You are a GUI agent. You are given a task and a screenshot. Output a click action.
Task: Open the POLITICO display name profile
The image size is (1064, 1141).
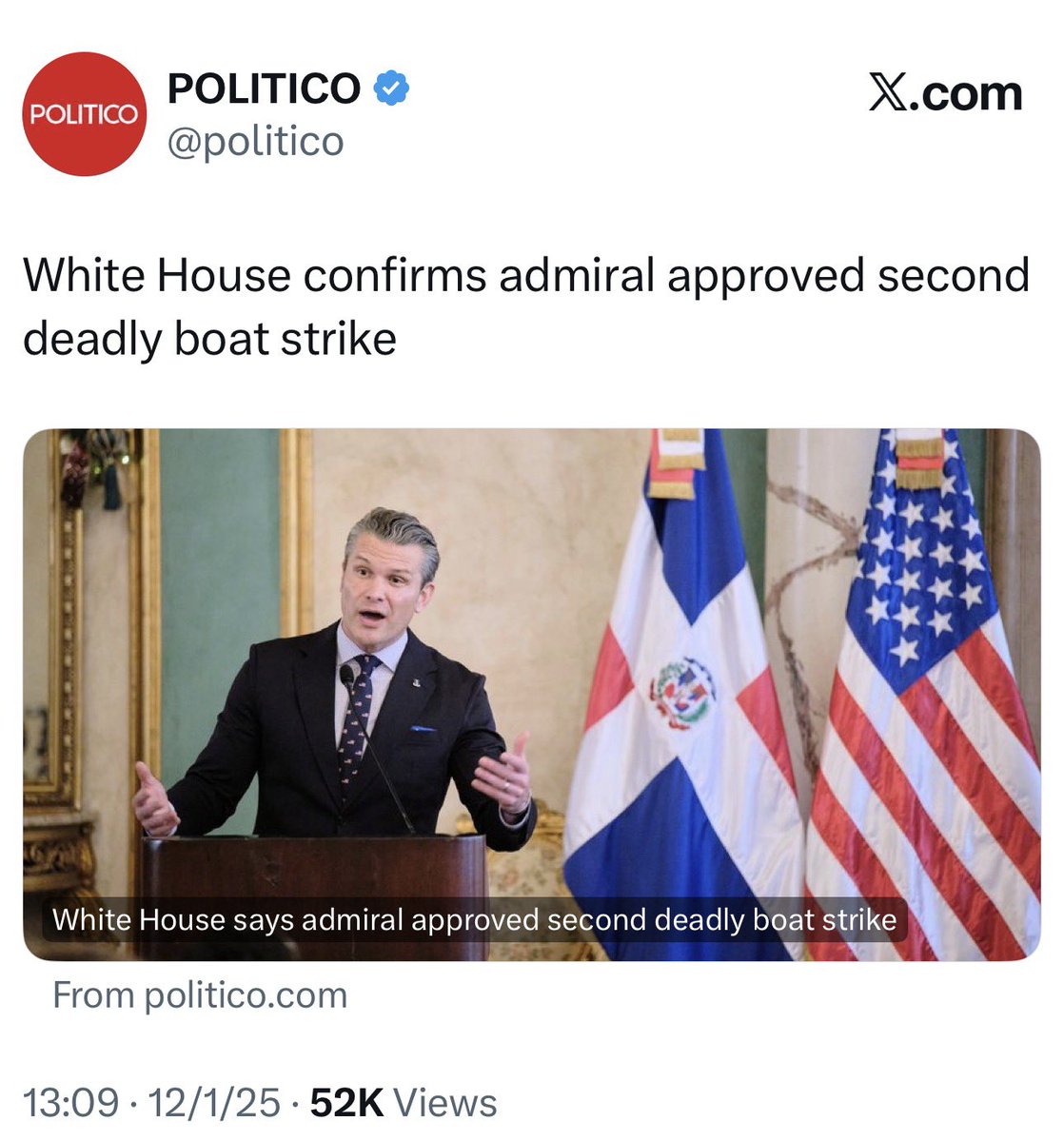click(x=264, y=89)
